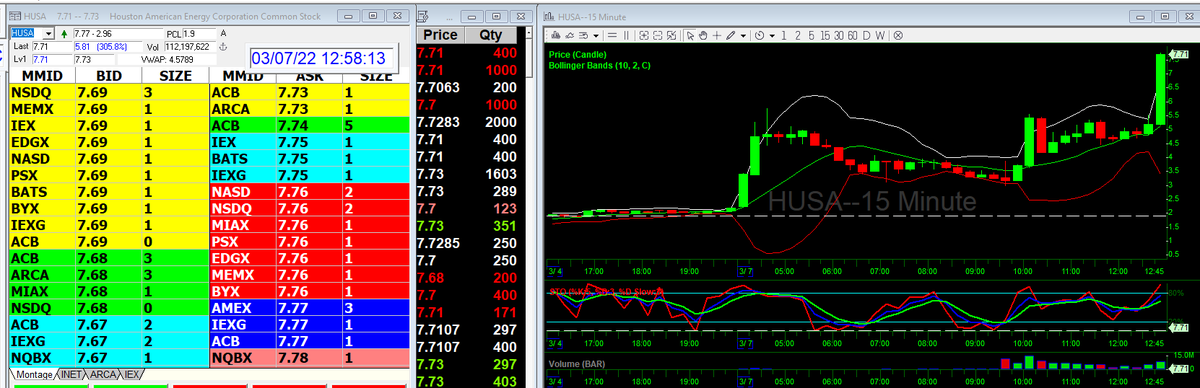This screenshot has width=1200, height=388.
Task: Click ACB ask row at 7.74 size 5
Action: coord(310,125)
